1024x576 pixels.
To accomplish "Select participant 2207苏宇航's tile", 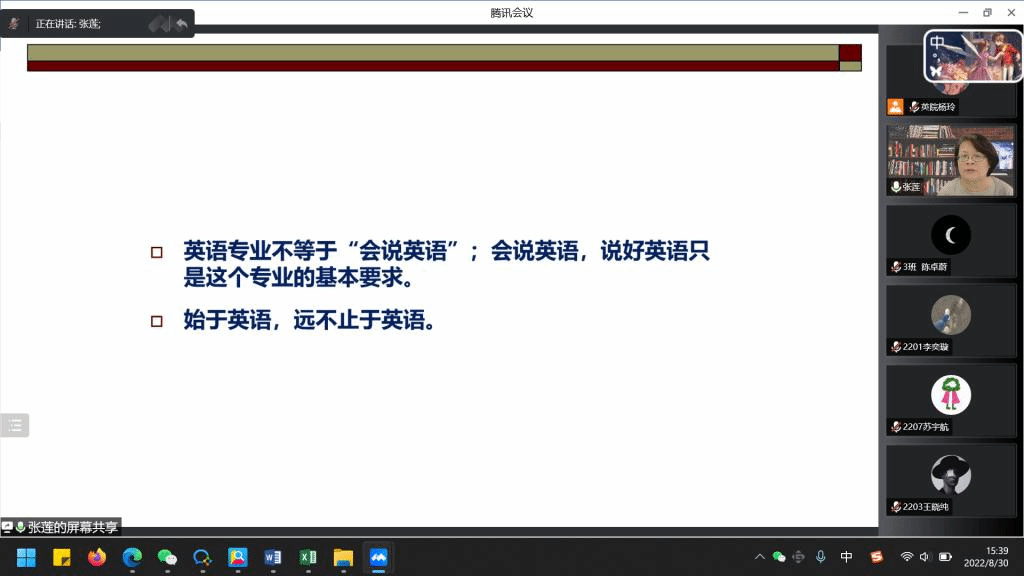I will tap(950, 400).
